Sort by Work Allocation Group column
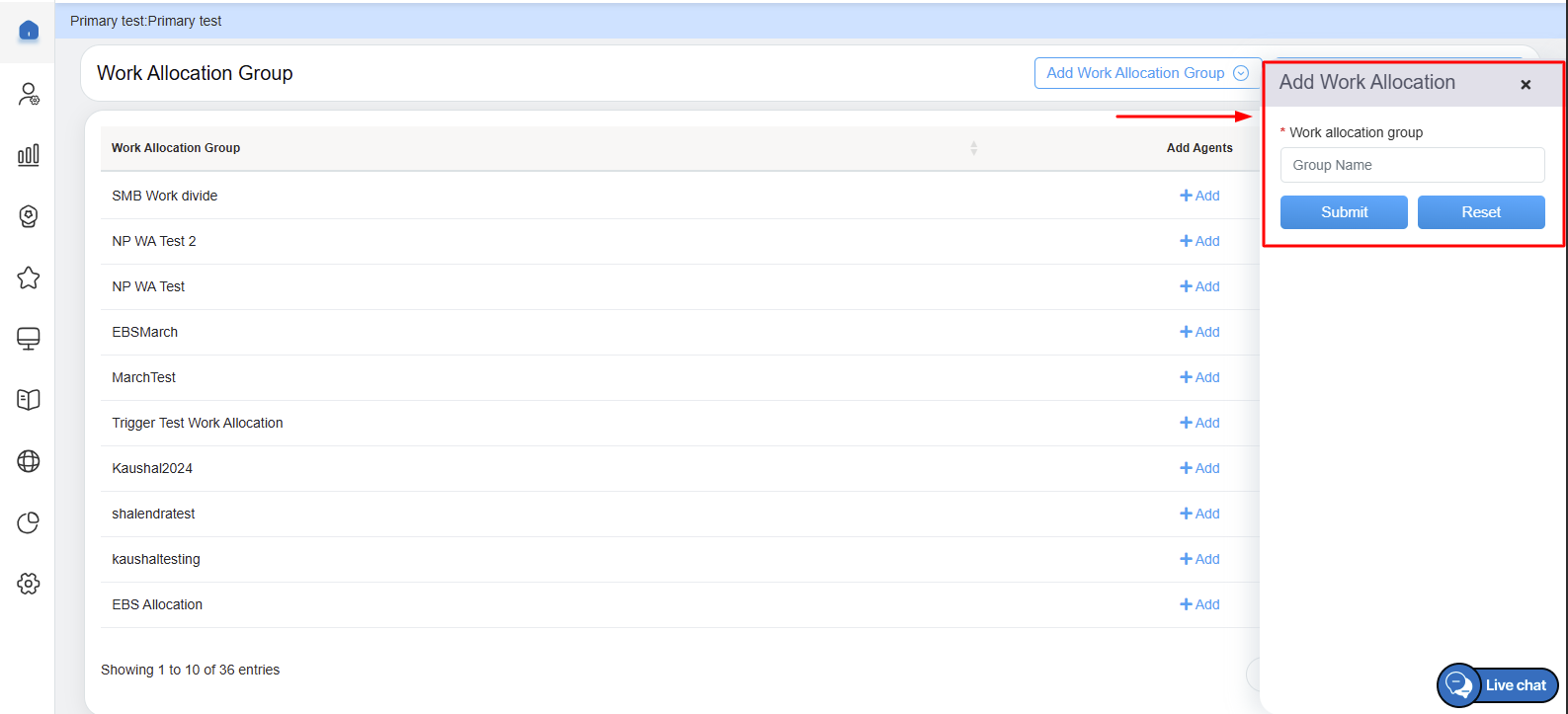The width and height of the screenshot is (1568, 714). point(973,148)
